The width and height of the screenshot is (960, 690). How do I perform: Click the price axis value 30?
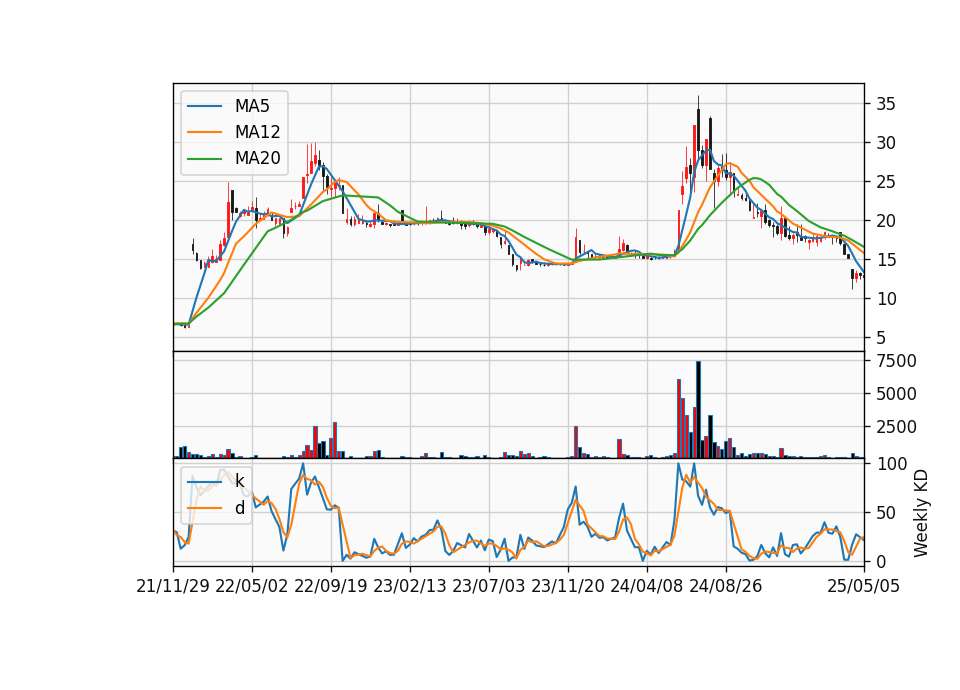tap(886, 143)
